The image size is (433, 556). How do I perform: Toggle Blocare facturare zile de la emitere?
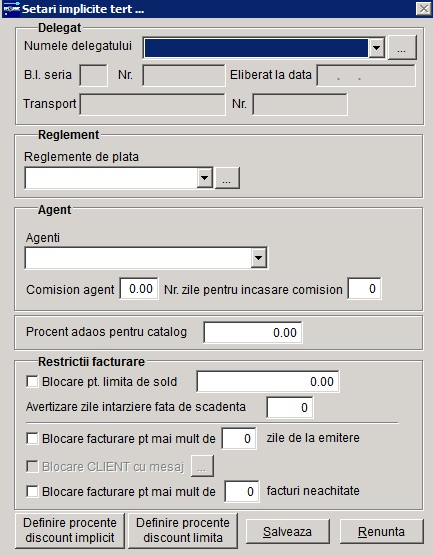(32, 438)
